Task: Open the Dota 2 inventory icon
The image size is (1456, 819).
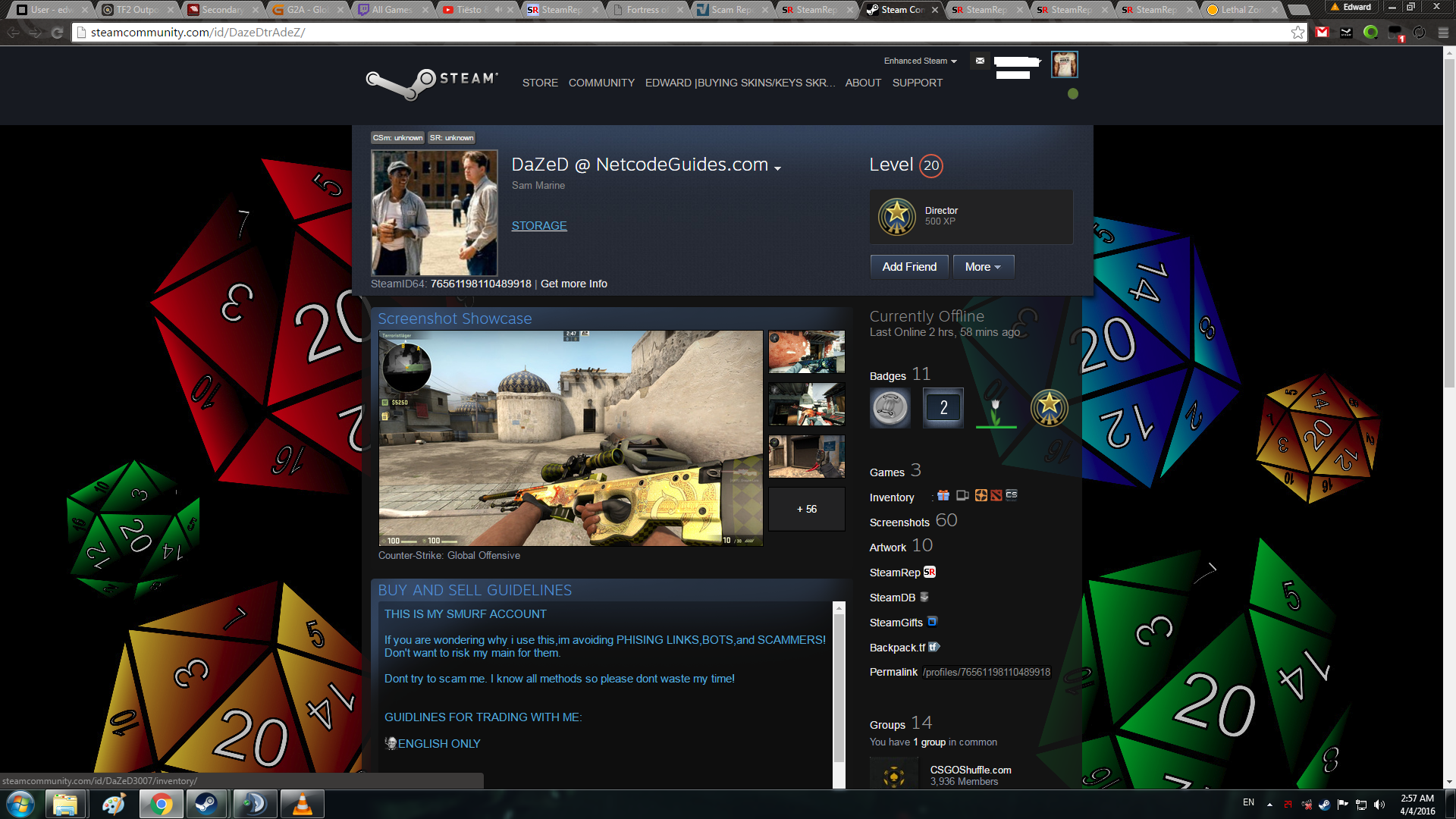Action: pyautogui.click(x=996, y=495)
